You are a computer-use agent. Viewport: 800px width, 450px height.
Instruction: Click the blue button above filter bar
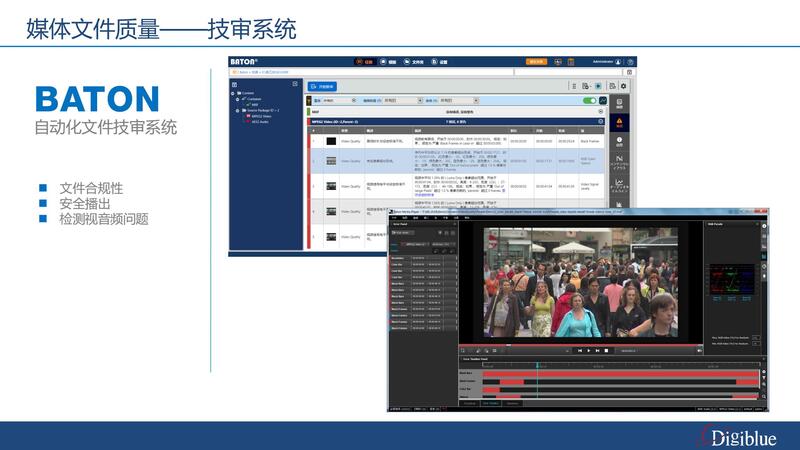322,87
